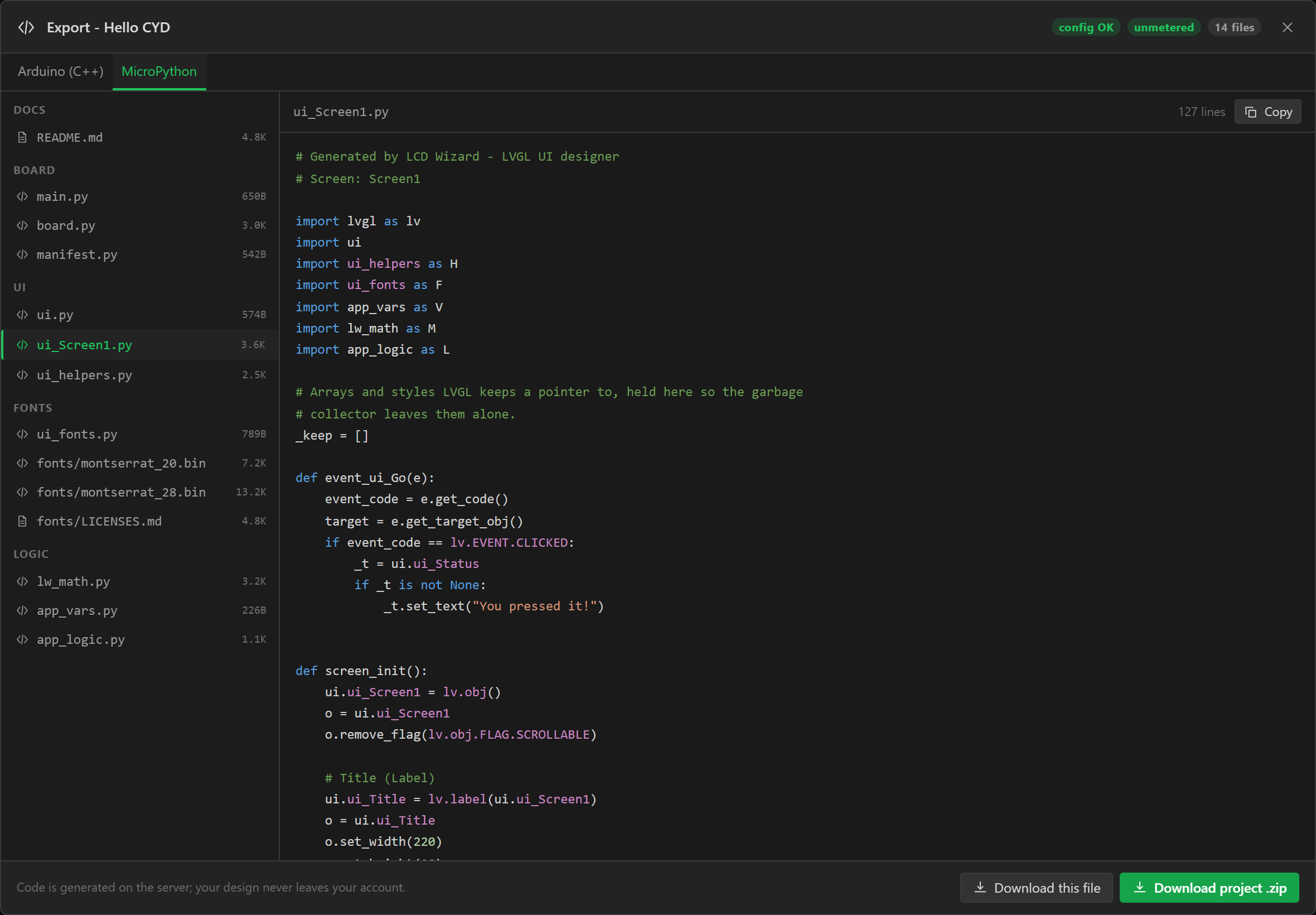Click the code icon next to ui.py
1316x915 pixels.
pyautogui.click(x=22, y=315)
